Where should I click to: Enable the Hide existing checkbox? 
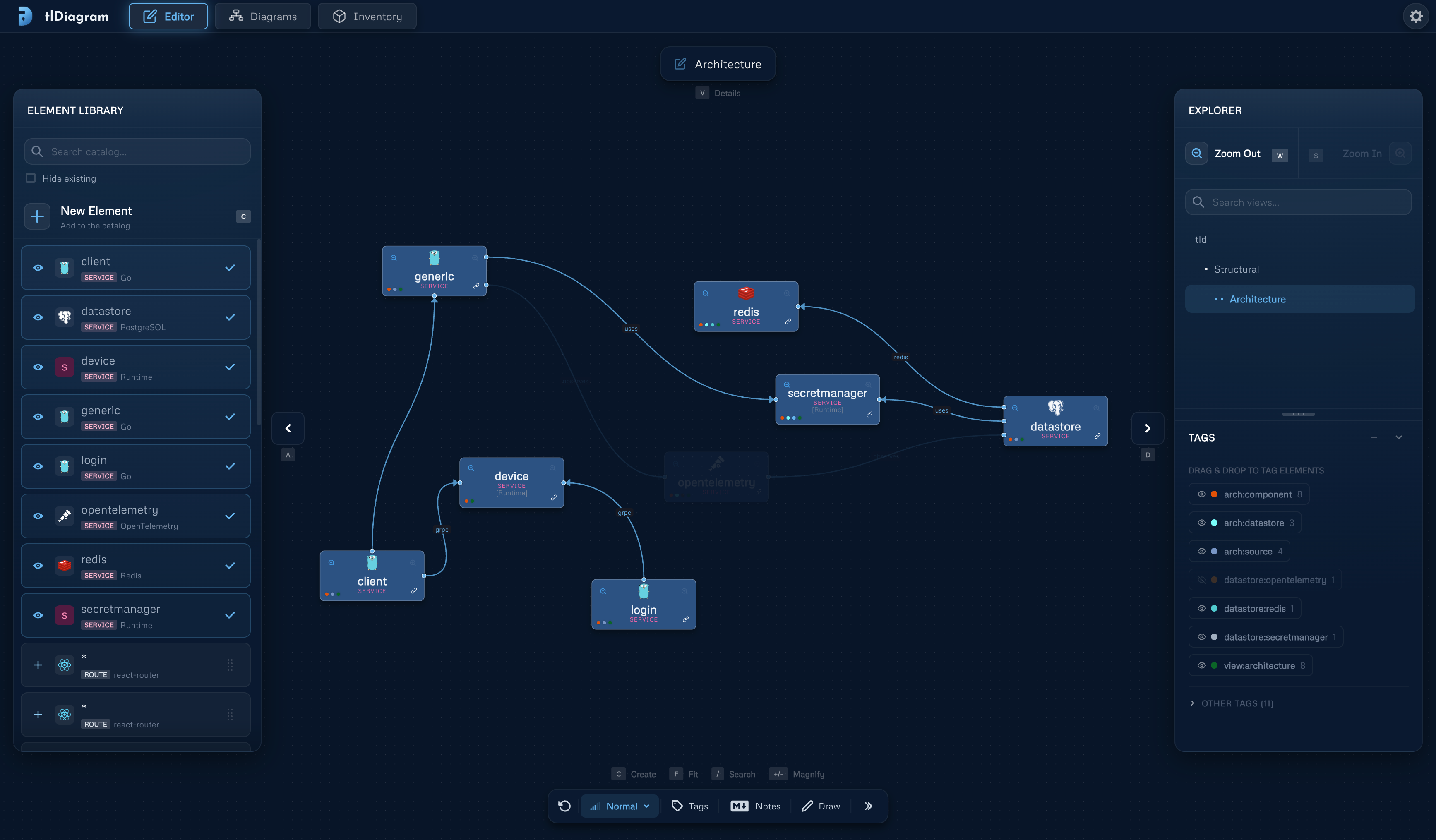tap(31, 178)
